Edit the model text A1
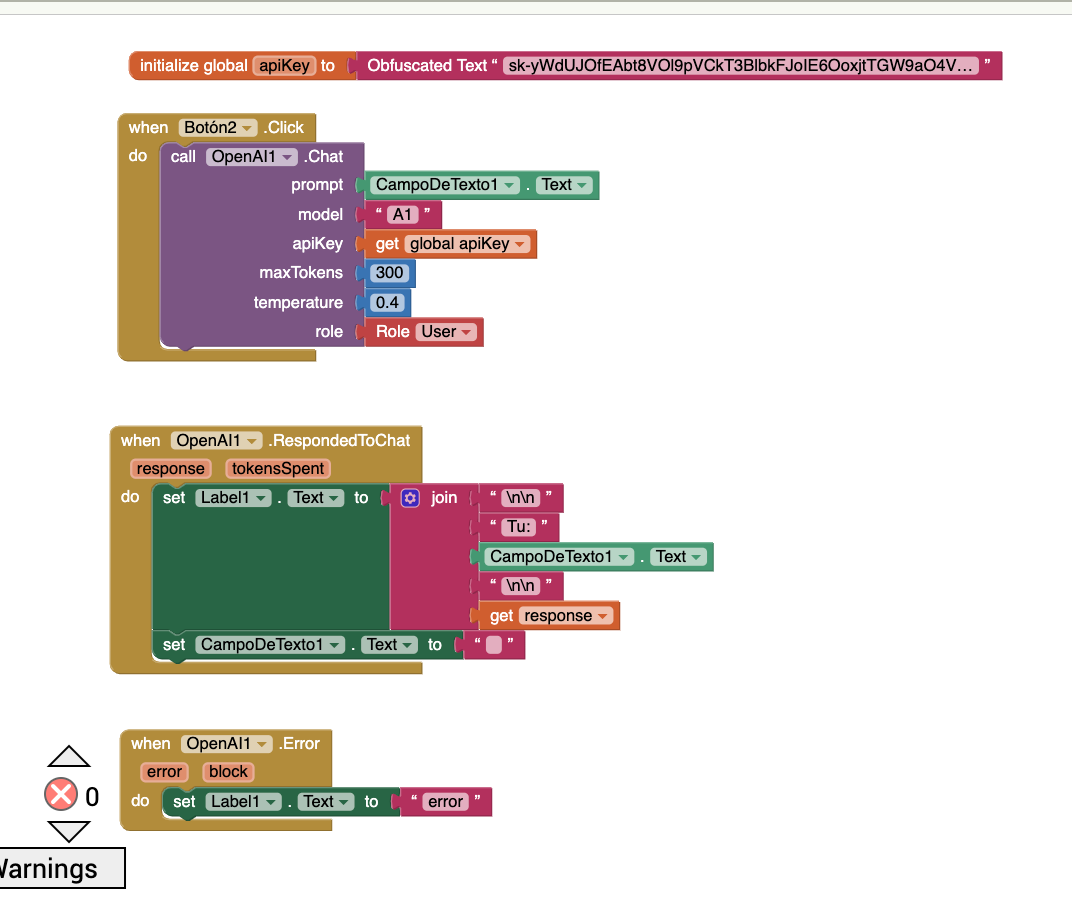 point(403,215)
